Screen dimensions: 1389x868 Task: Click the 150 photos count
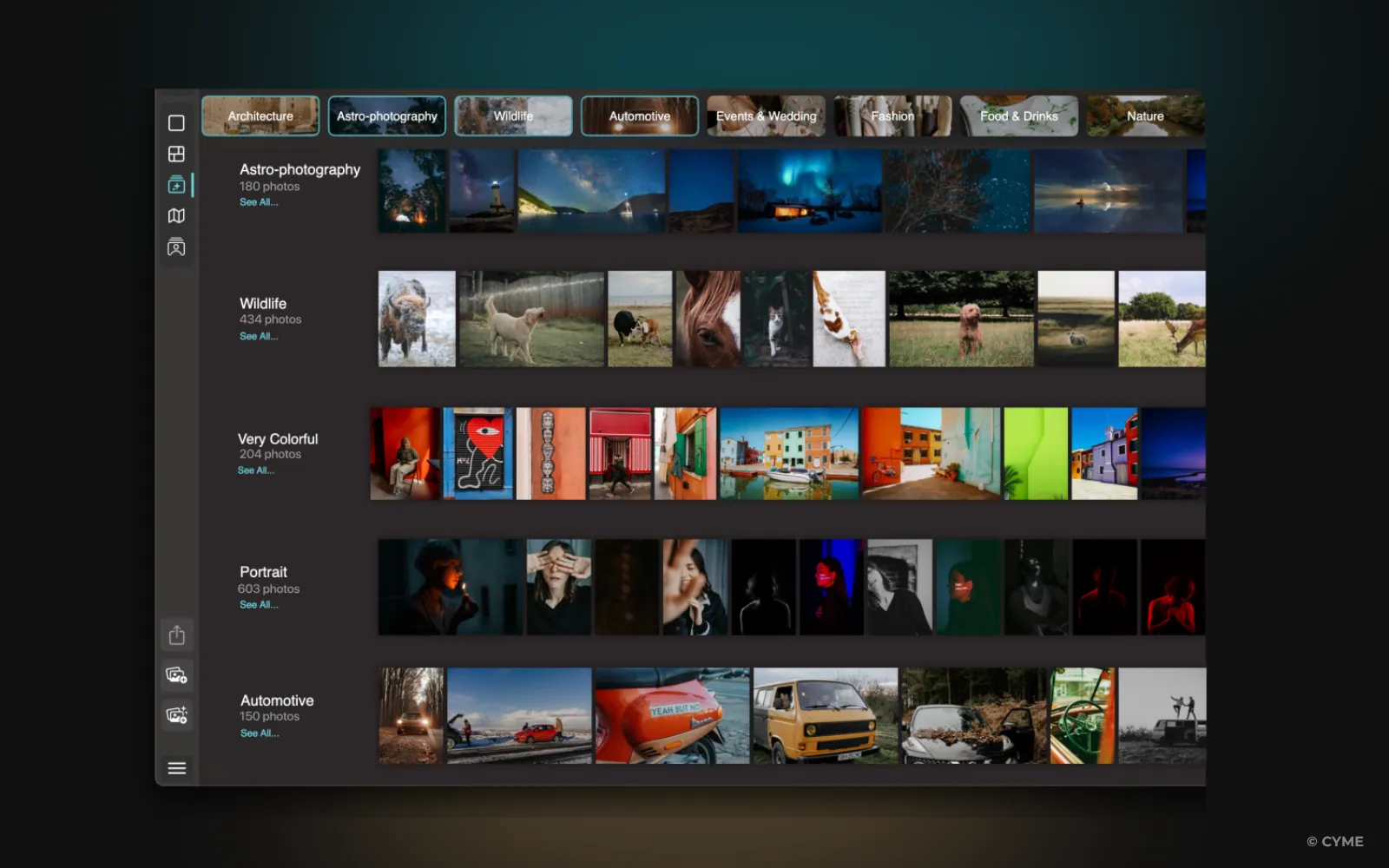click(269, 716)
